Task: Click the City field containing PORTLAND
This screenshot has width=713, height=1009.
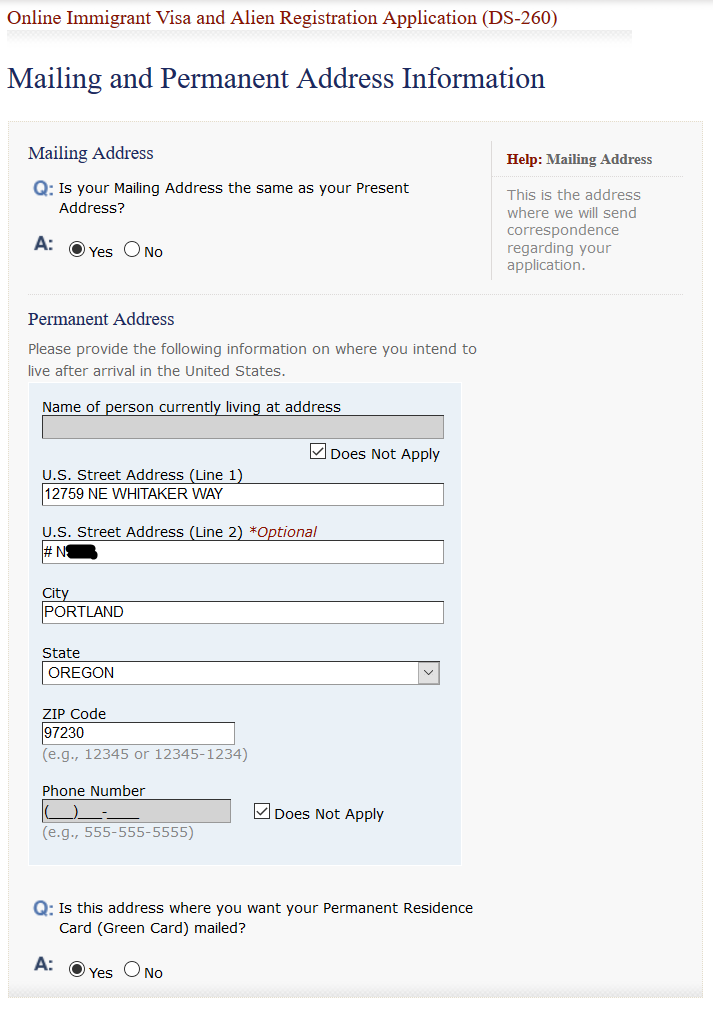Action: point(243,612)
